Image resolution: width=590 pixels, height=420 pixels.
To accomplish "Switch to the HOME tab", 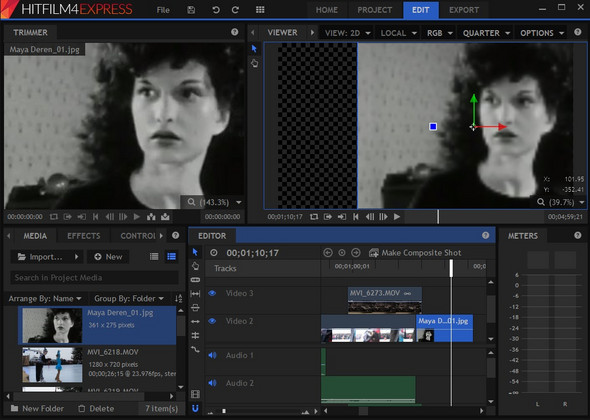I will point(327,10).
